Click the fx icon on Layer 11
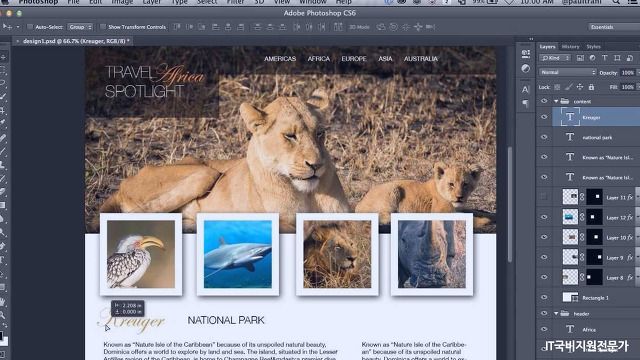Image resolution: width=640 pixels, height=360 pixels. pyautogui.click(x=630, y=197)
